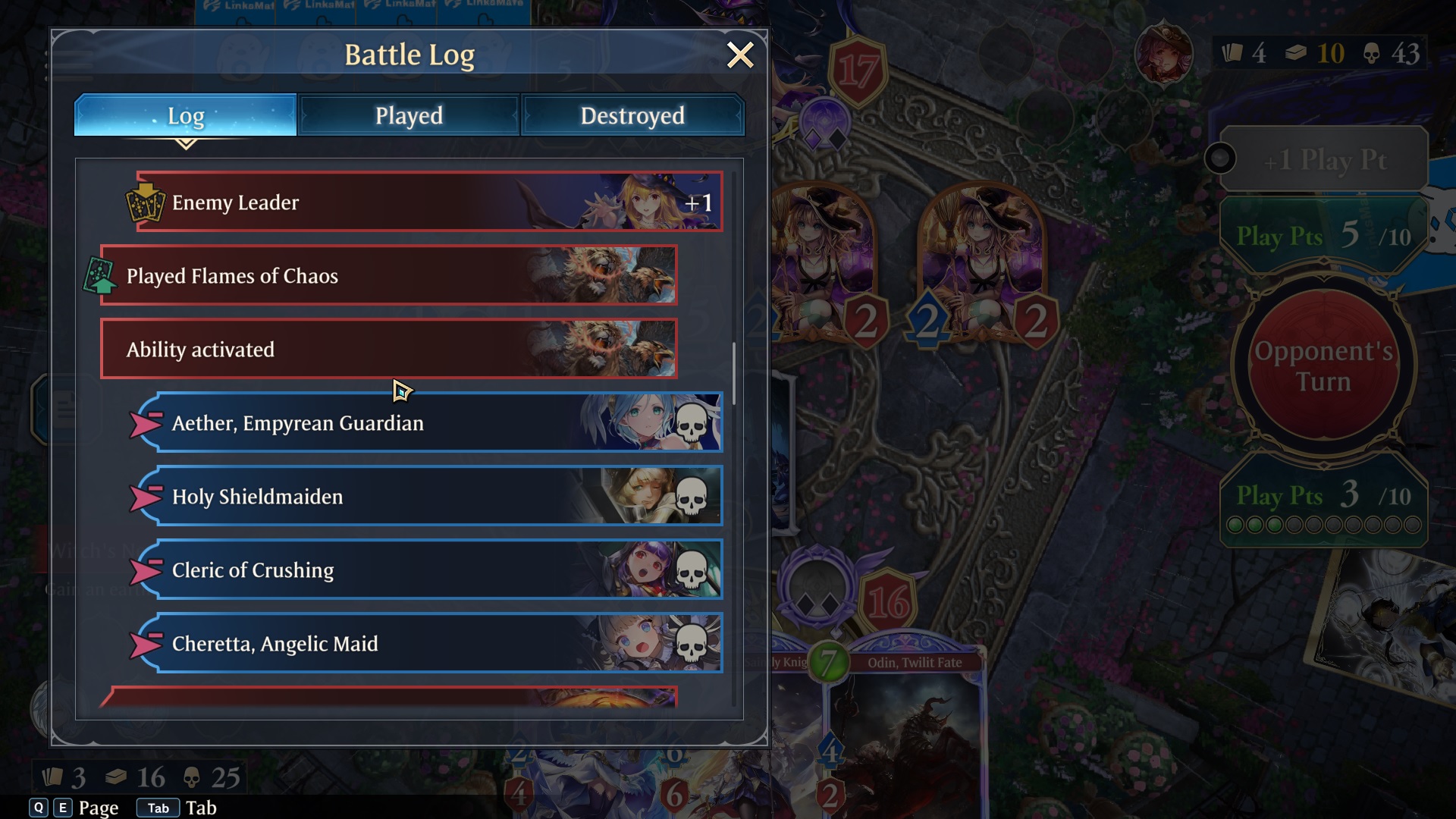Image resolution: width=1456 pixels, height=819 pixels.
Task: Switch to the Played tab
Action: pyautogui.click(x=409, y=115)
